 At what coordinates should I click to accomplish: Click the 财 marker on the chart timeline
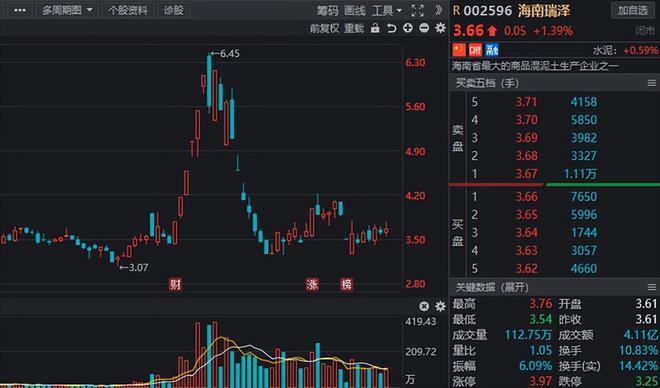[175, 285]
